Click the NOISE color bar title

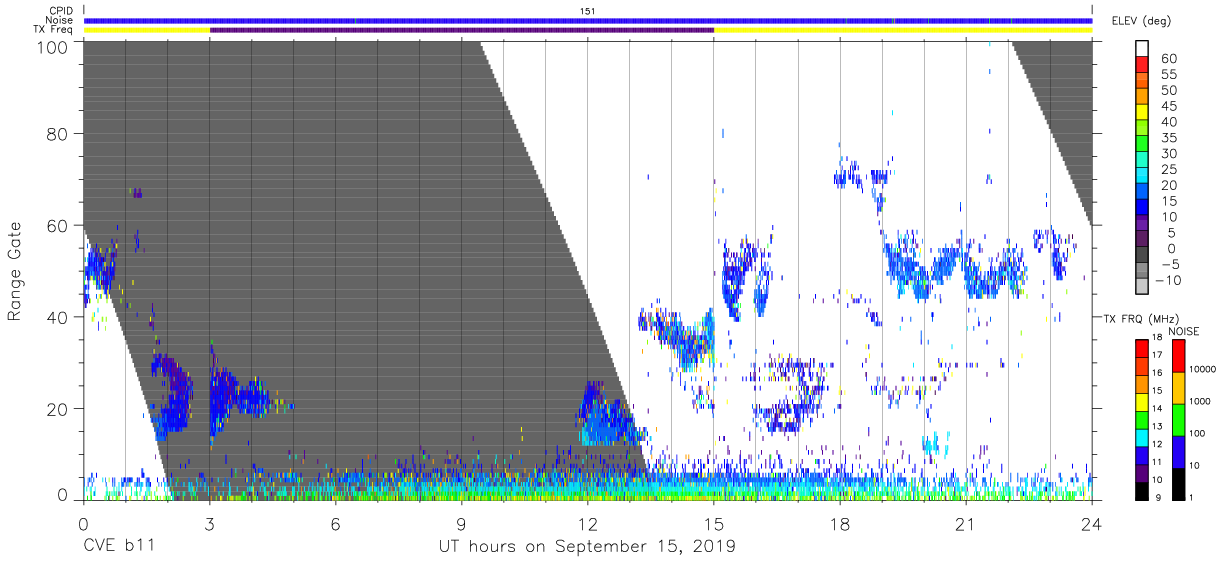point(1183,332)
